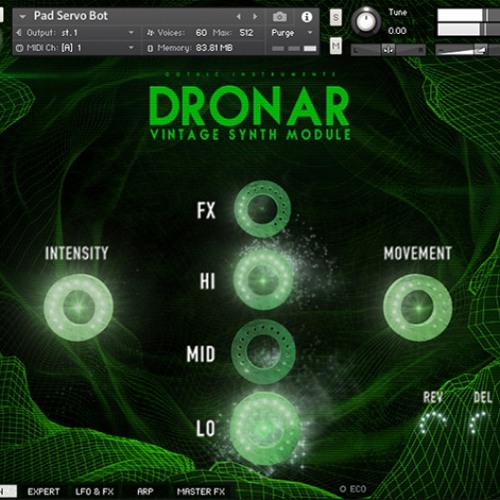Click the LO label
Viewport: 500px width, 500px height.
[205, 428]
